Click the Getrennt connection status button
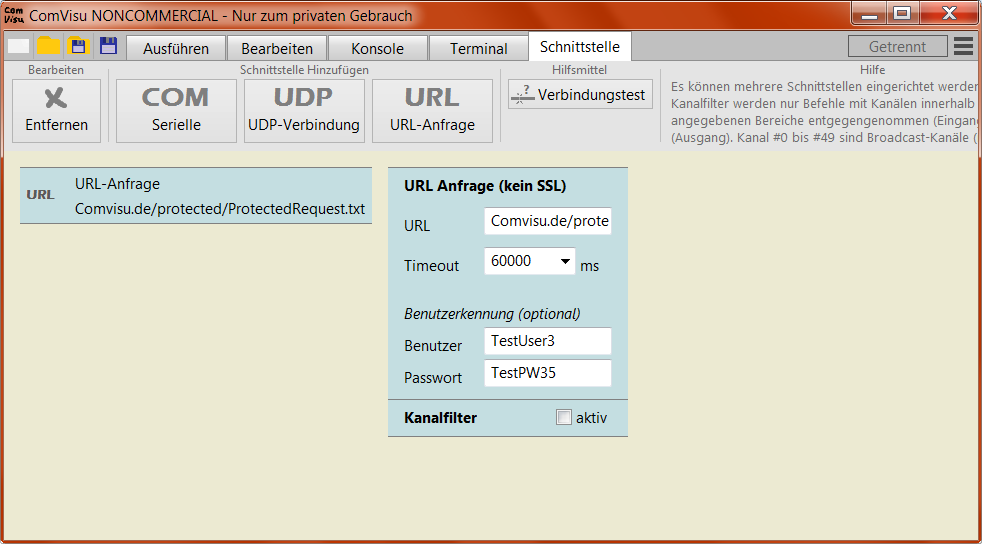 click(897, 46)
